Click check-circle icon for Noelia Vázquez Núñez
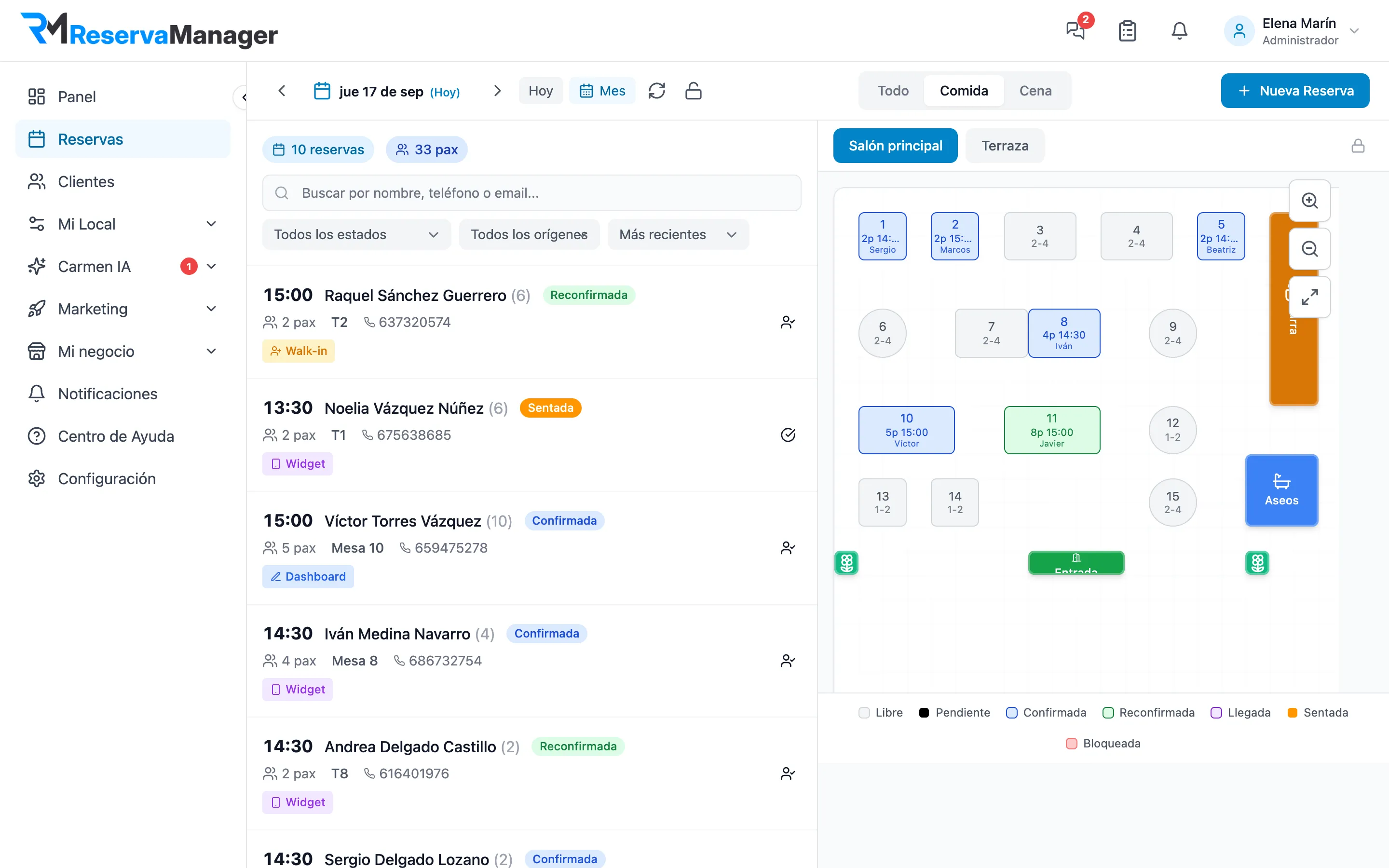Viewport: 1389px width, 868px height. (x=788, y=435)
